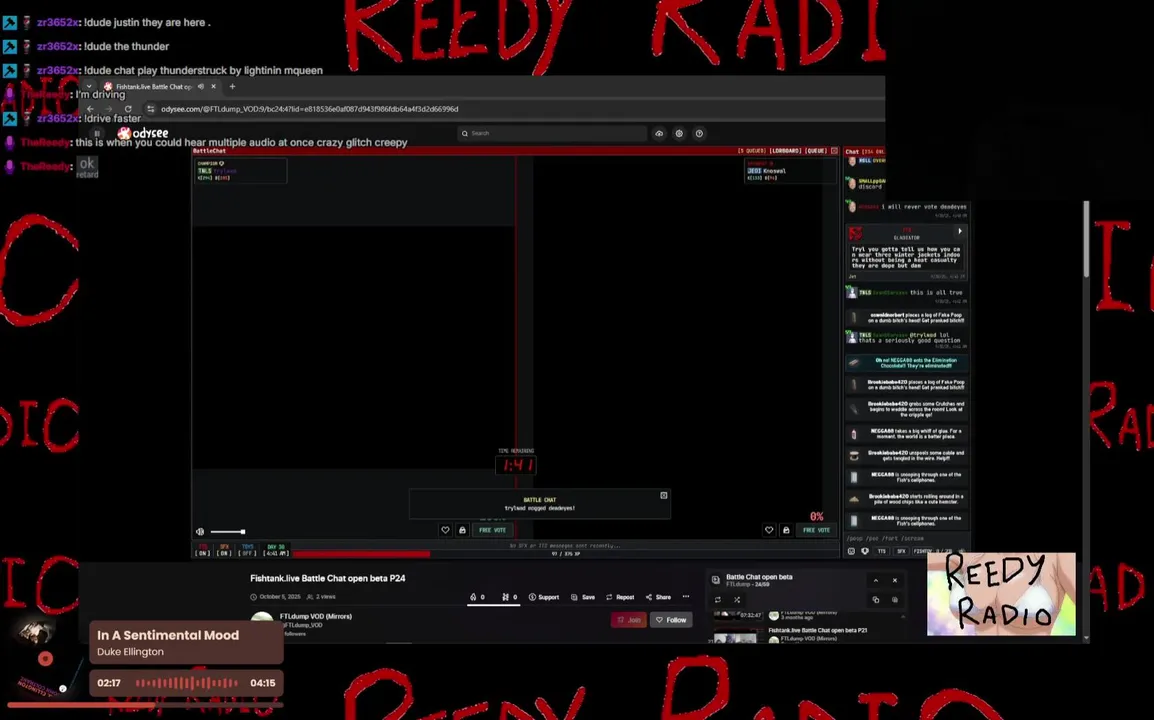Click the TTS button below chat
1154x720 pixels.
(x=881, y=551)
